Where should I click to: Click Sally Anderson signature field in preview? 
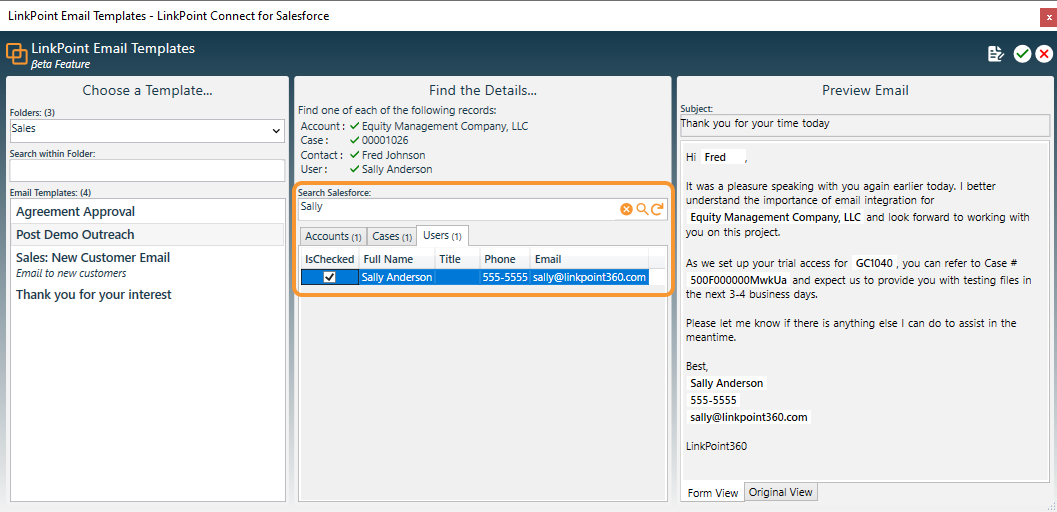(x=727, y=383)
